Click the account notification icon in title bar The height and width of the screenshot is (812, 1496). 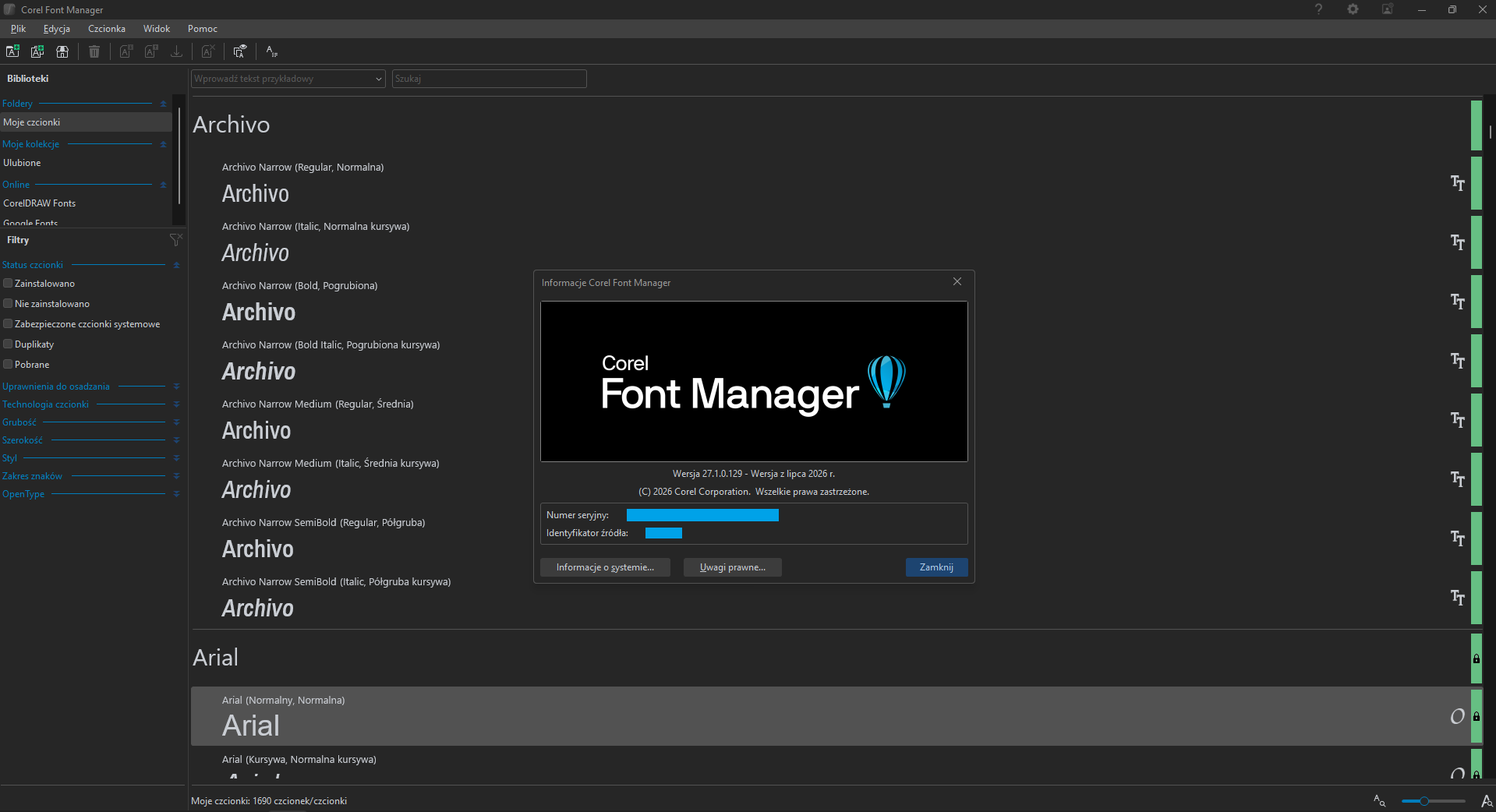pos(1388,9)
